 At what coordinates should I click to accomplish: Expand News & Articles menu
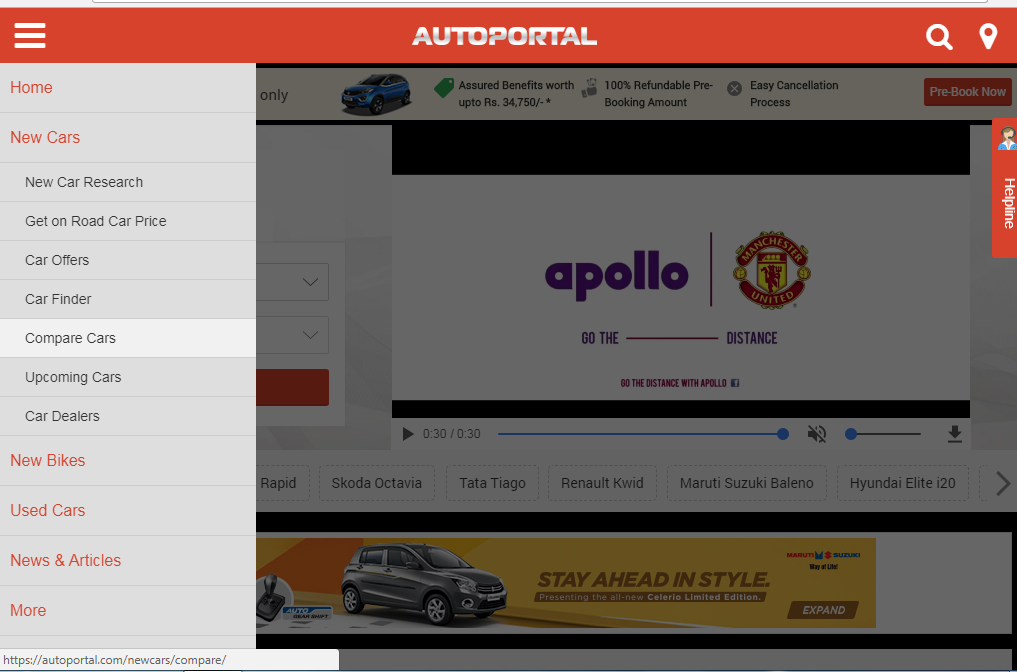click(128, 560)
